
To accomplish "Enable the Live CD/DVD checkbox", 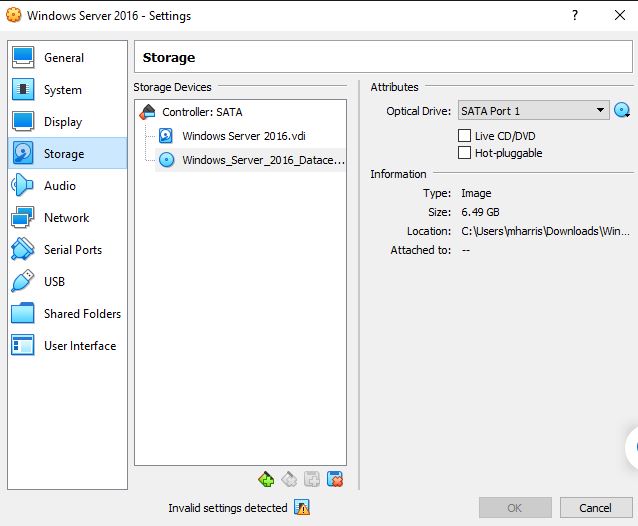I will tap(464, 135).
